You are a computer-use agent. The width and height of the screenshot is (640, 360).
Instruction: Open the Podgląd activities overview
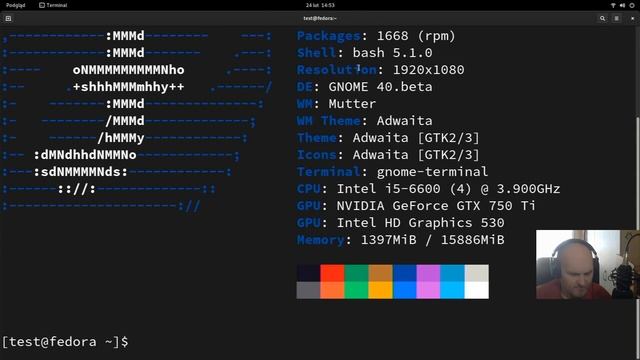pos(16,5)
